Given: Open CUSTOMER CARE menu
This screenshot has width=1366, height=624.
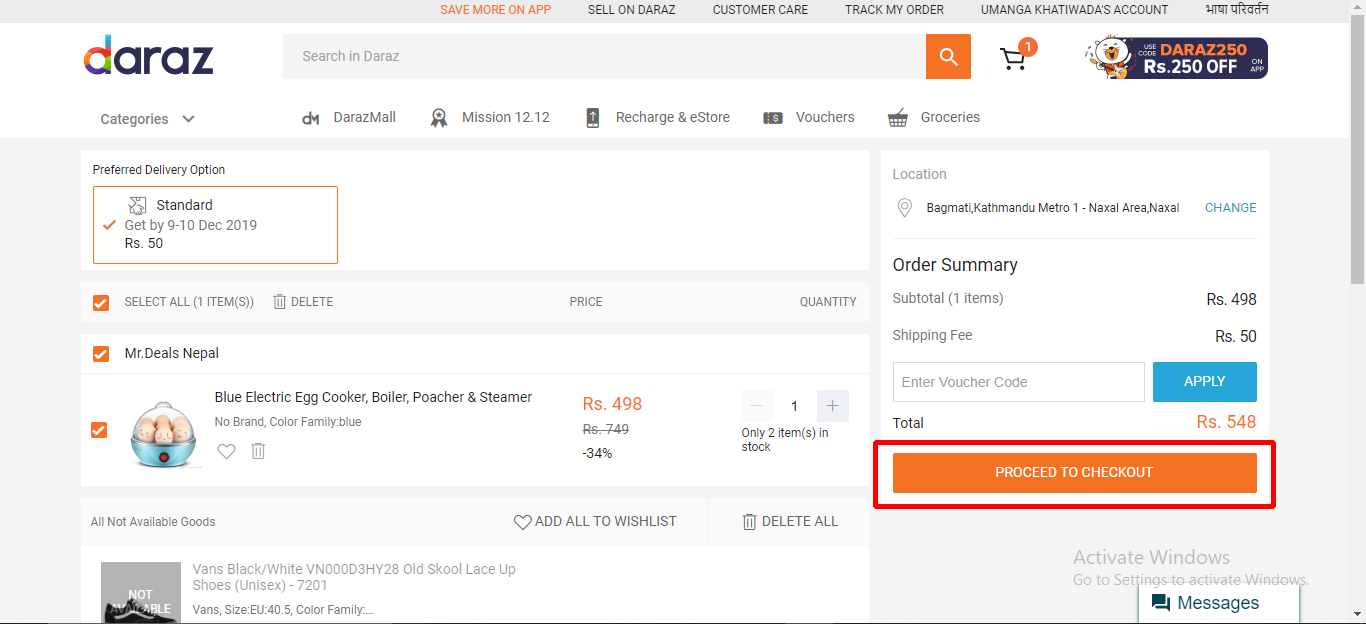Looking at the screenshot, I should click(760, 10).
